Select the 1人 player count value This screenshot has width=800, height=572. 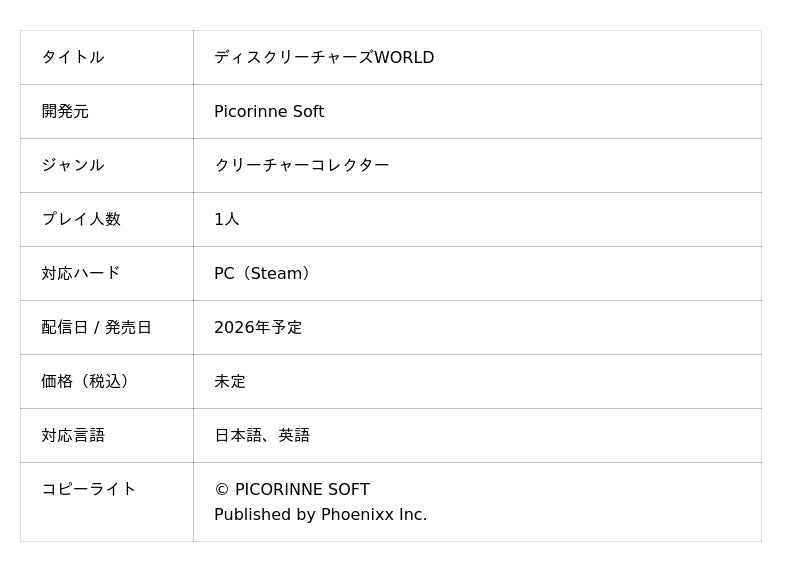click(227, 219)
